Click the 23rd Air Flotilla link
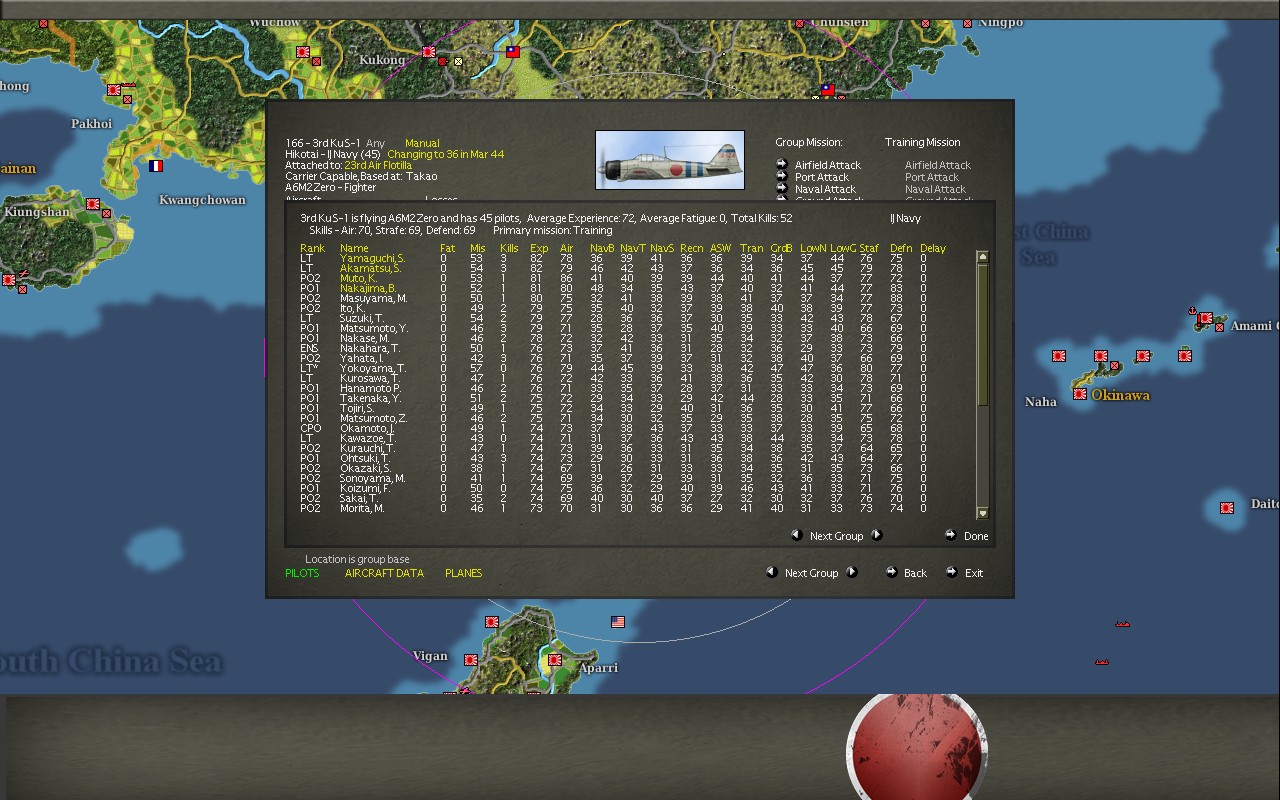 coord(378,165)
